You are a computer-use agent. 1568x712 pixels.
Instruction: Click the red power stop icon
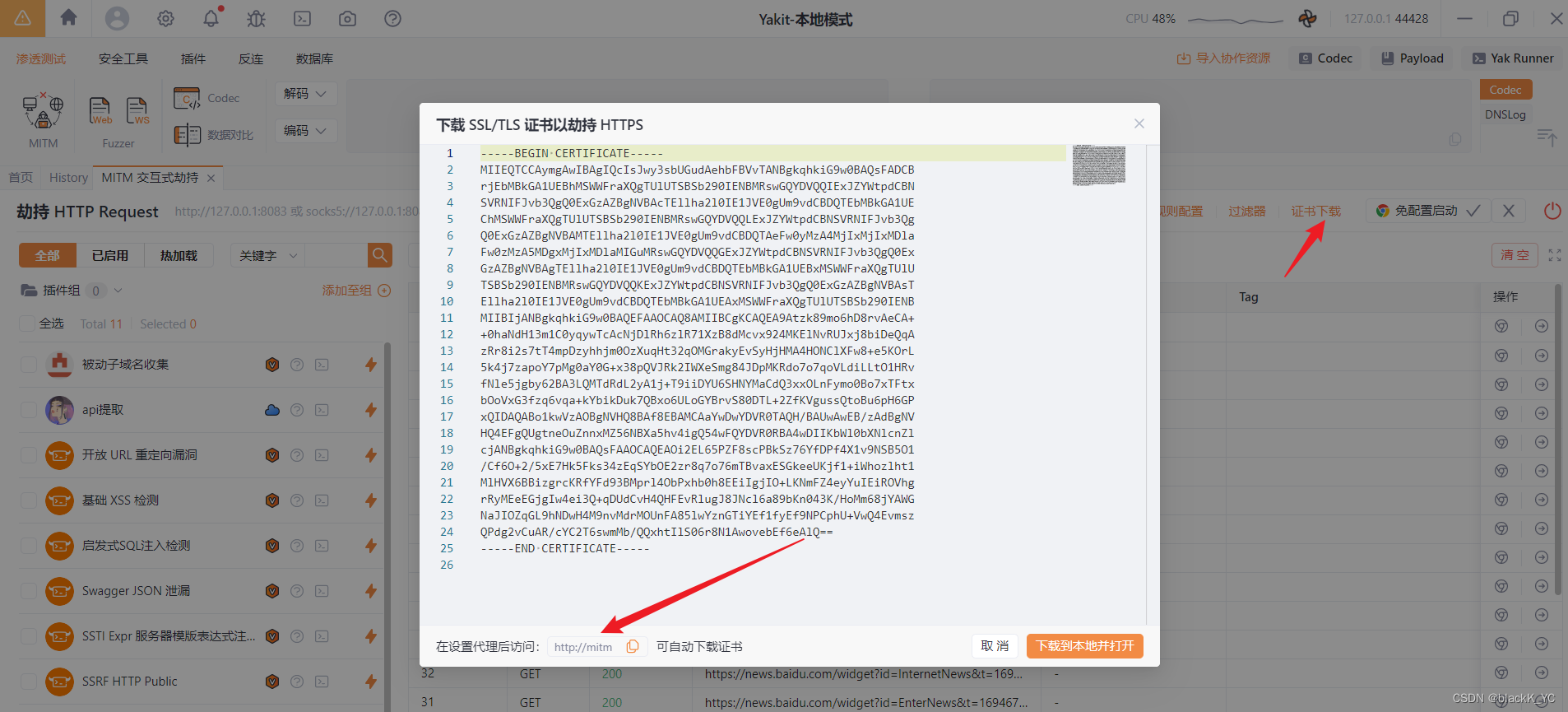click(1552, 211)
